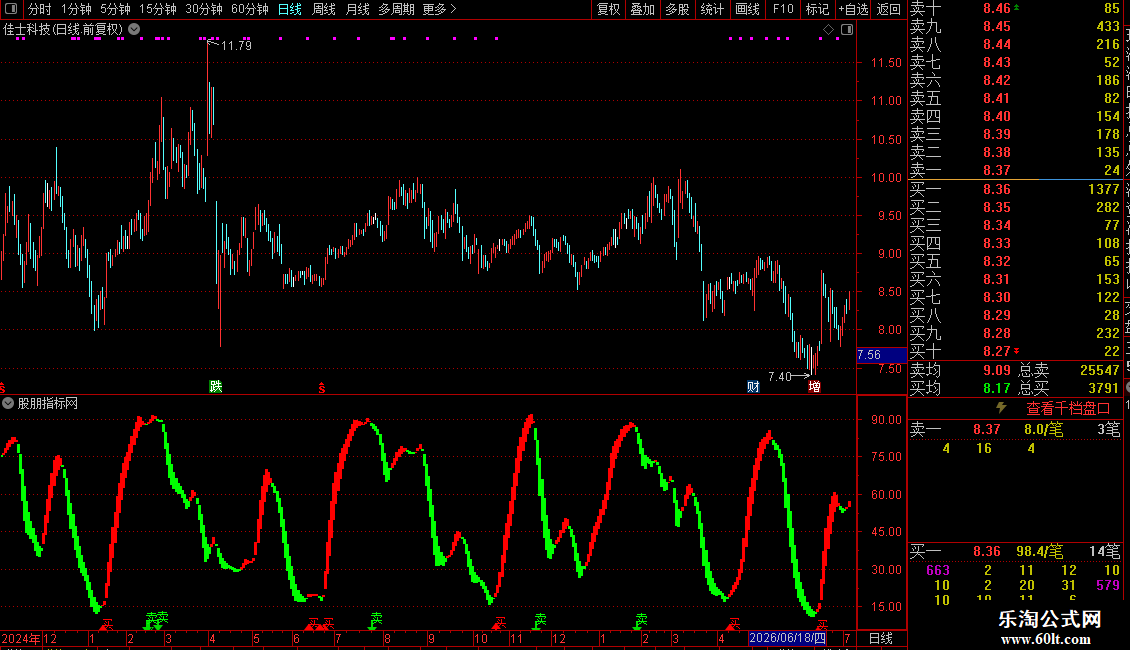The width and height of the screenshot is (1130, 650).
Task: Click the red down arrow beside 买十 price
Action: pyautogui.click(x=1016, y=351)
